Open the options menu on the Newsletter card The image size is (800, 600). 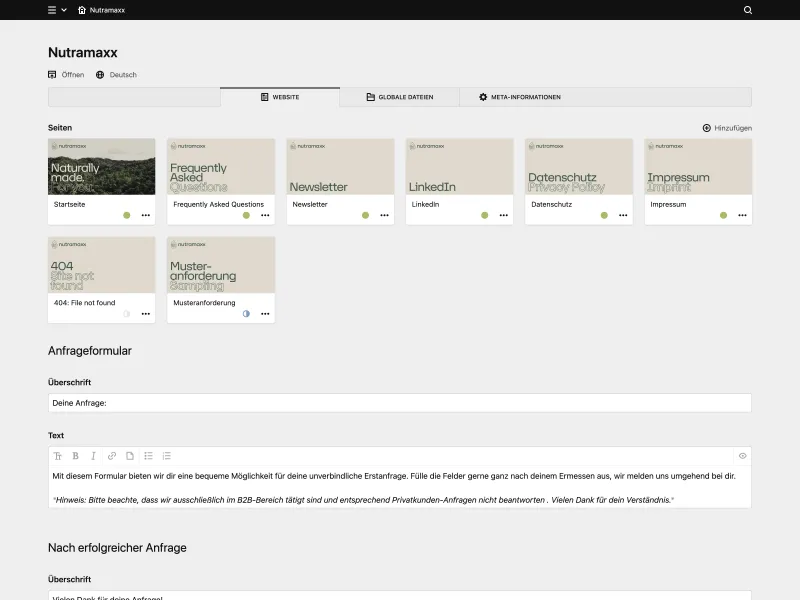[x=384, y=214]
